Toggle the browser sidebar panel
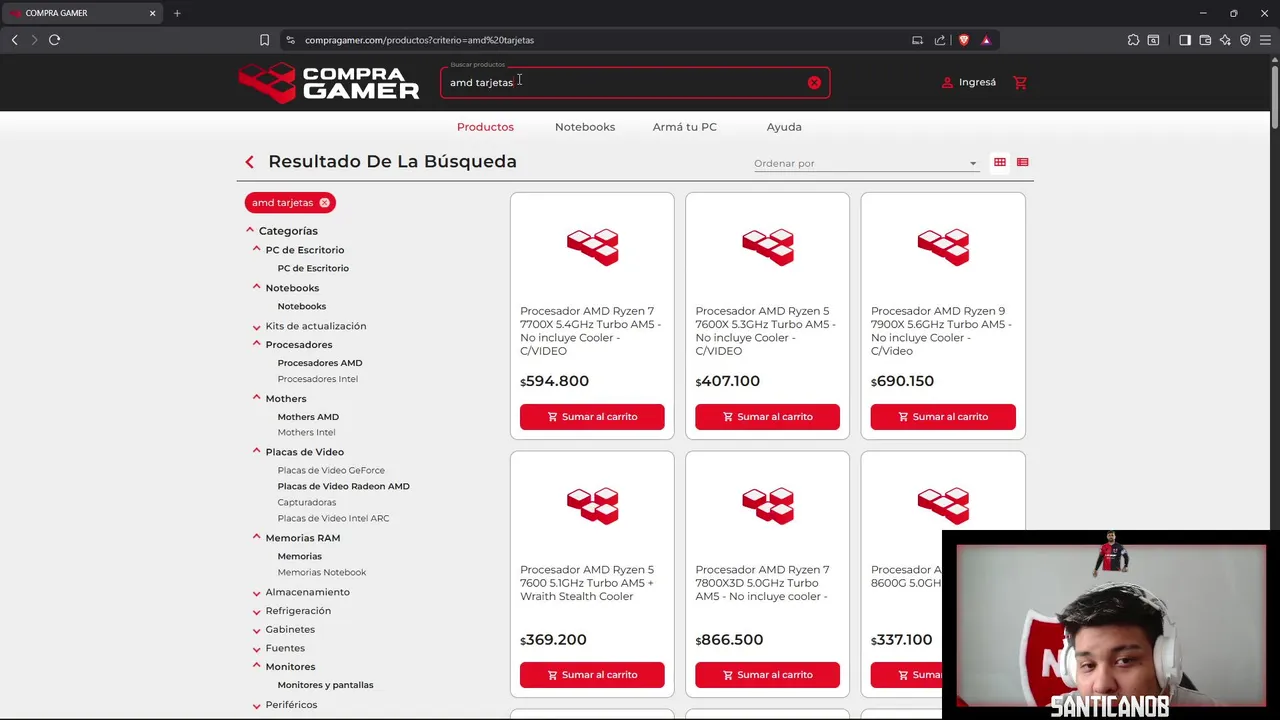Viewport: 1280px width, 720px height. tap(1185, 40)
